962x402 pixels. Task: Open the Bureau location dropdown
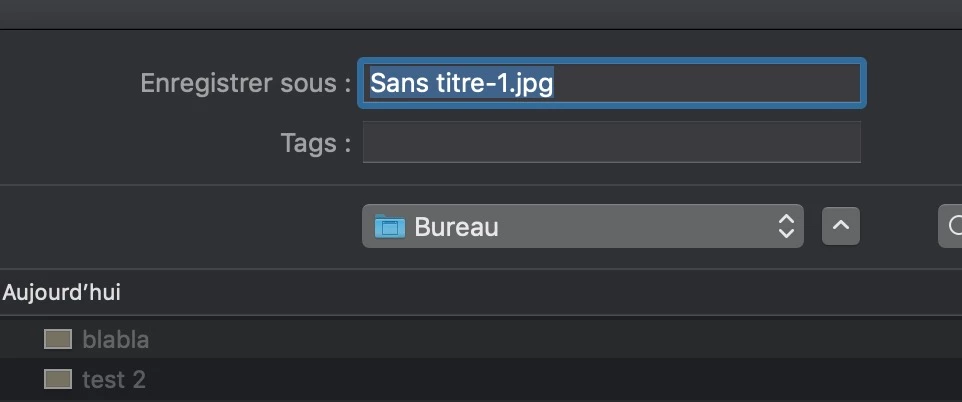coord(582,226)
